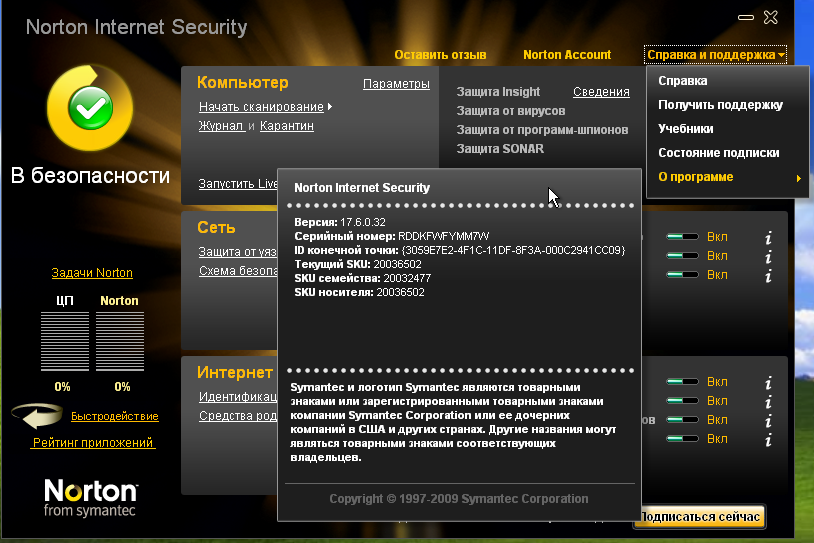Close the Norton window with X
The width and height of the screenshot is (814, 543).
click(x=771, y=18)
